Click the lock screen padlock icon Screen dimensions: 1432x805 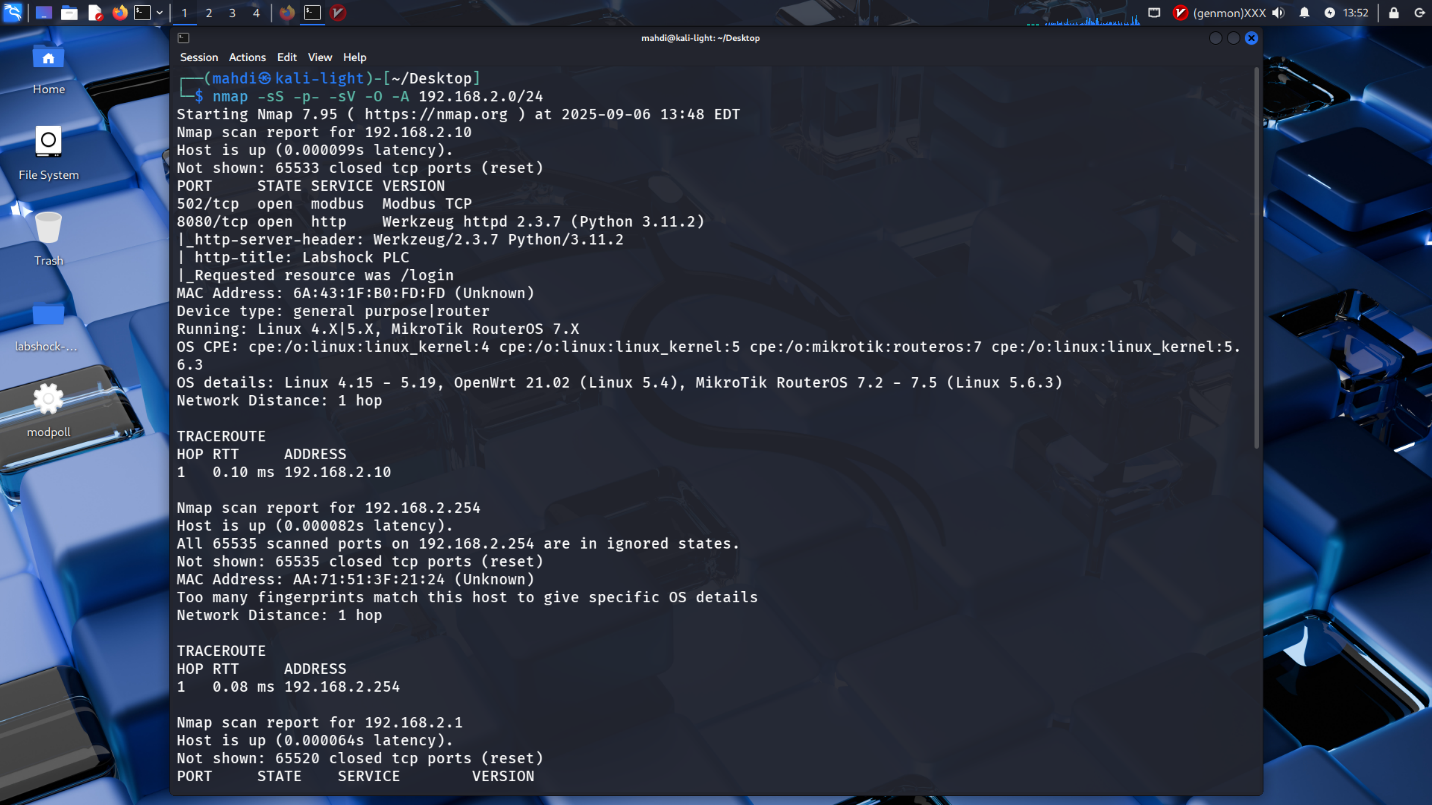[x=1393, y=13]
